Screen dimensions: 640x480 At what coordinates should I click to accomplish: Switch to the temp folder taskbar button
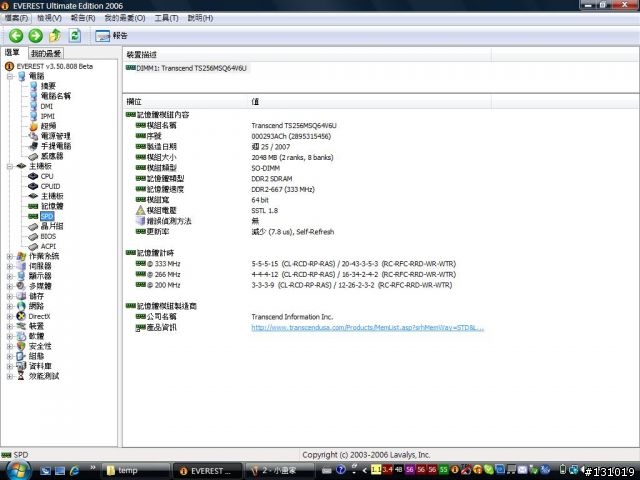[x=135, y=471]
